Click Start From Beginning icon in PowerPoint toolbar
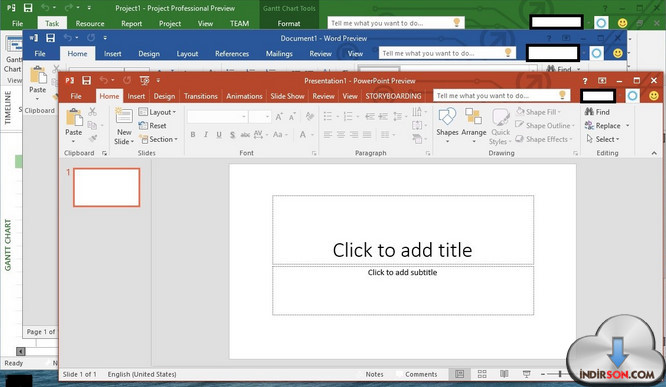This screenshot has width=666, height=387. tap(144, 80)
